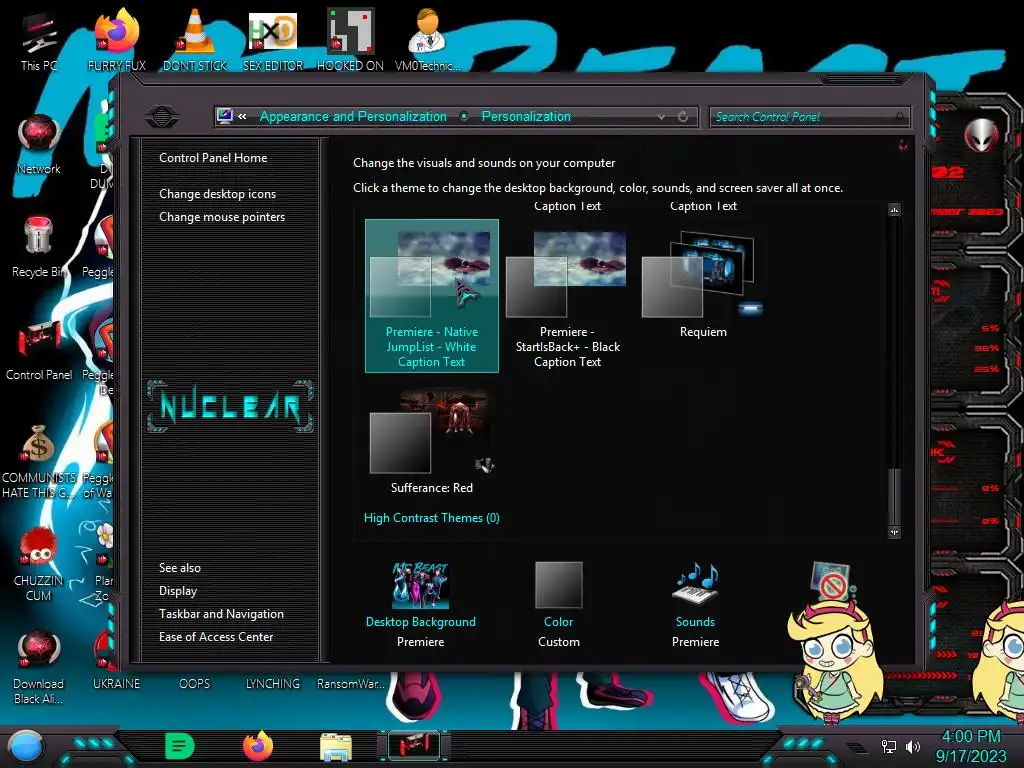Click the theme list scrollbar down arrow

coord(894,532)
